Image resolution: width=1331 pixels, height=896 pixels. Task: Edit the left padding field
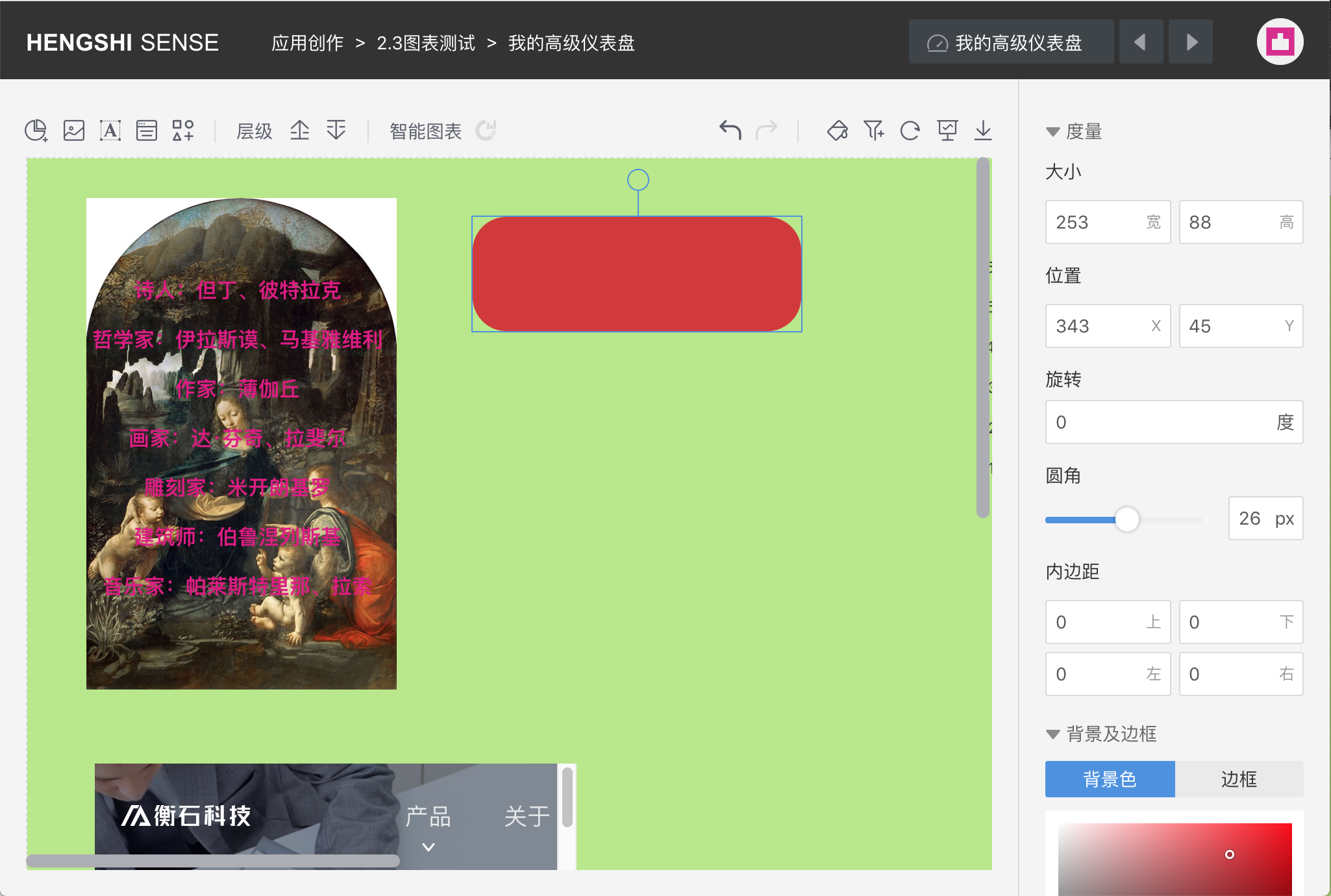(x=1108, y=674)
